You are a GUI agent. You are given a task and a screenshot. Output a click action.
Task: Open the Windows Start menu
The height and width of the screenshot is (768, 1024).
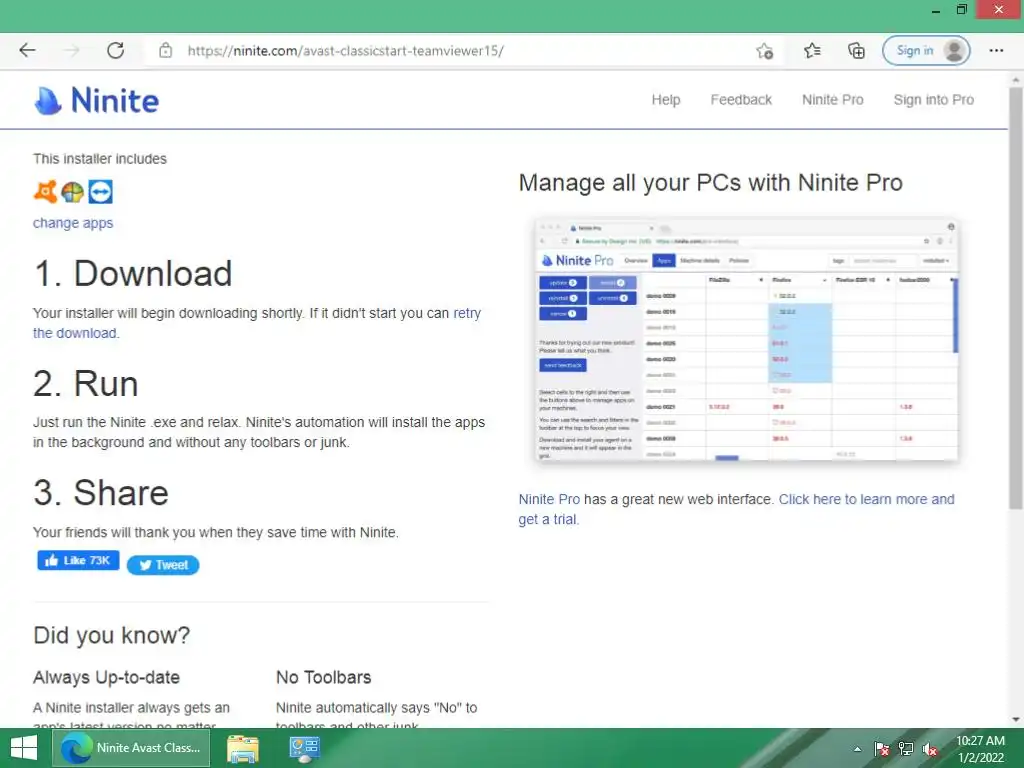(24, 748)
